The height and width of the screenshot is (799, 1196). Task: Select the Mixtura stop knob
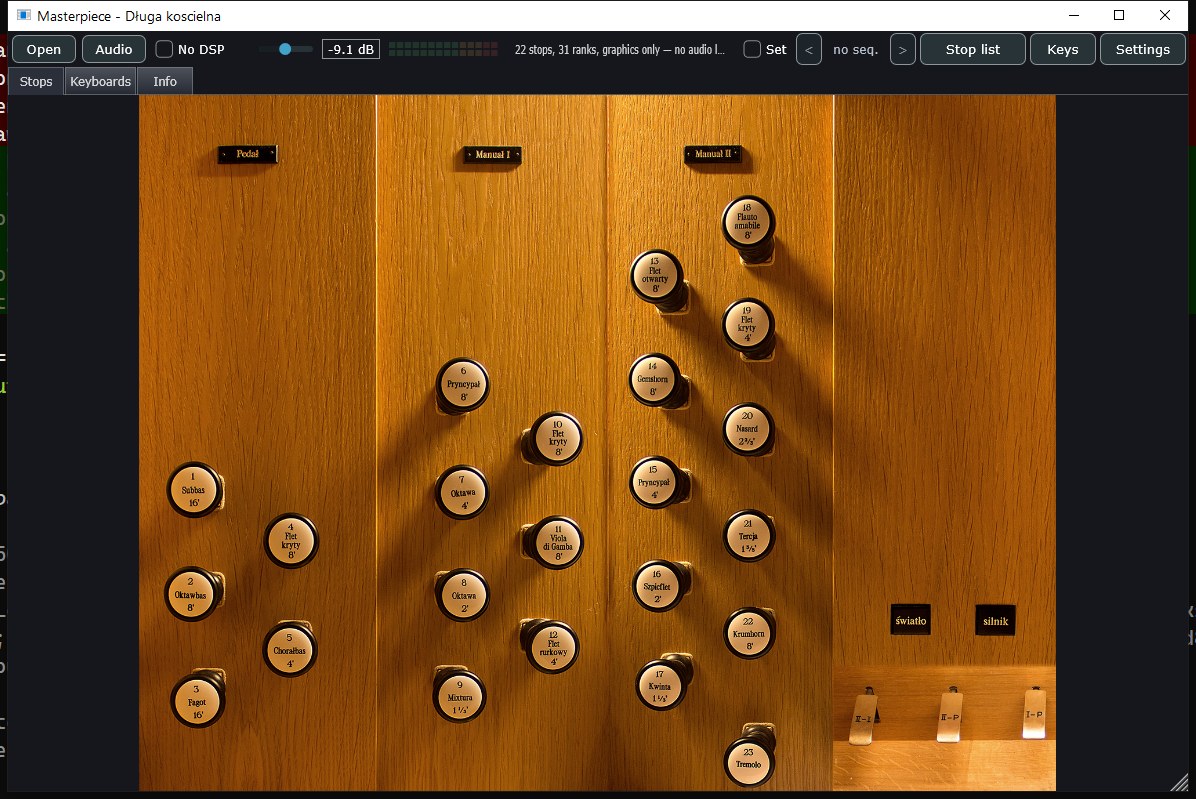[459, 696]
